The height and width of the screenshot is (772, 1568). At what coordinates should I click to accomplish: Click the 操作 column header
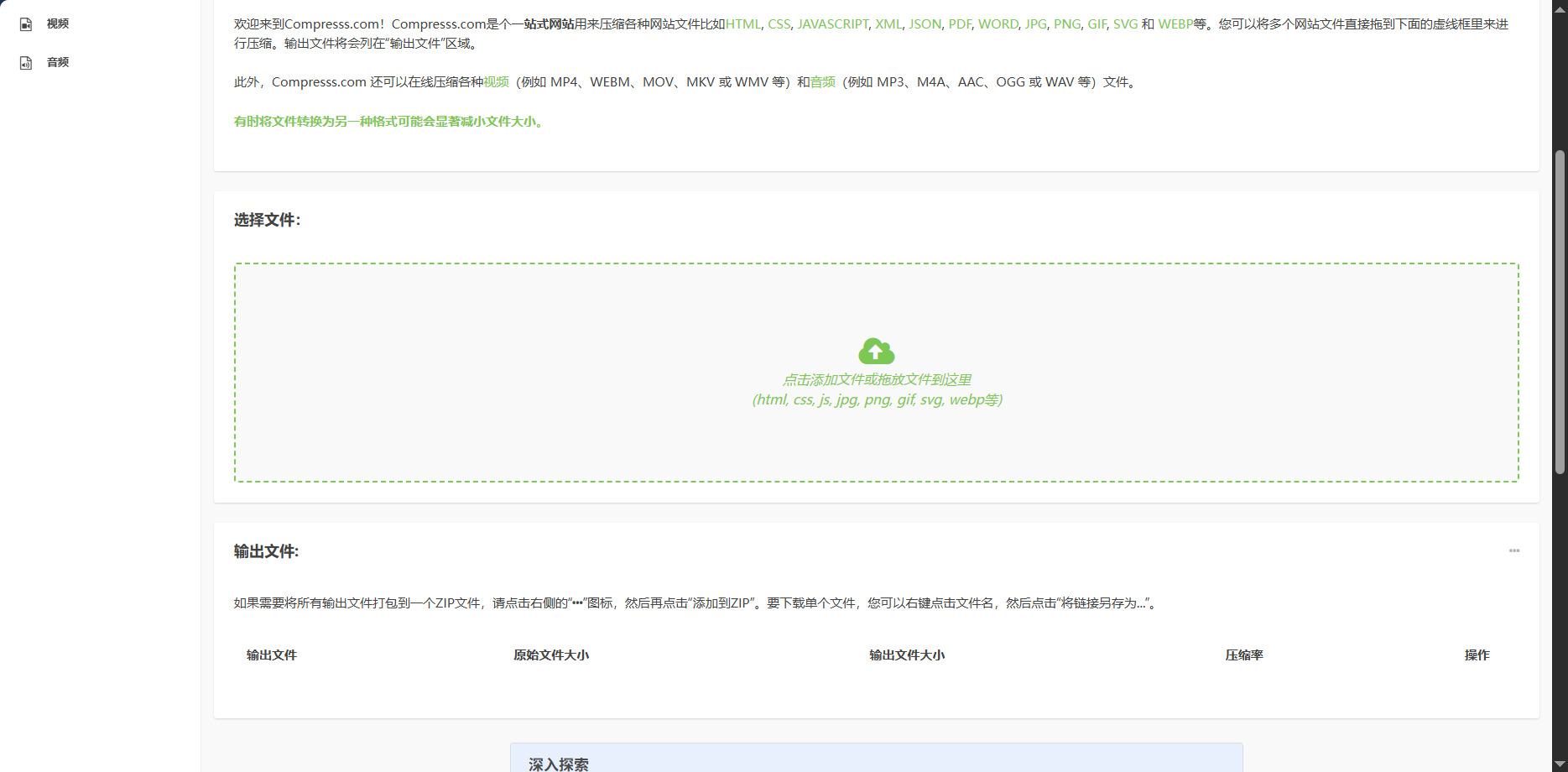[x=1477, y=655]
